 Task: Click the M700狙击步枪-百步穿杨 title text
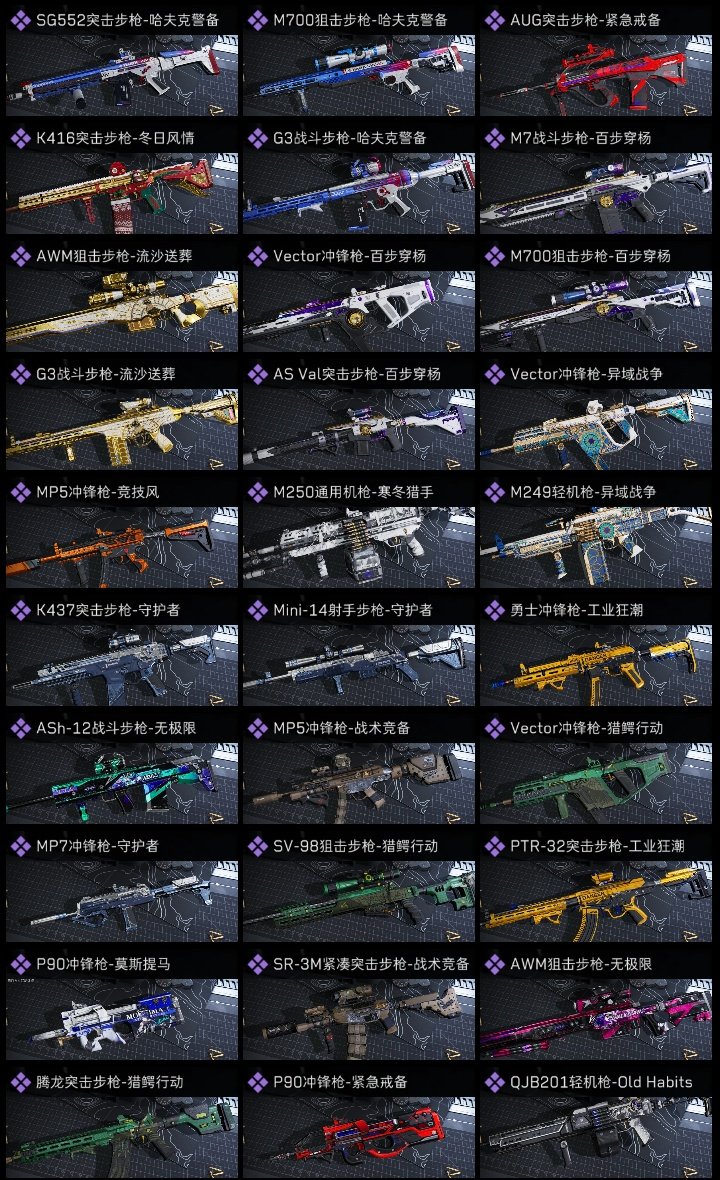591,256
